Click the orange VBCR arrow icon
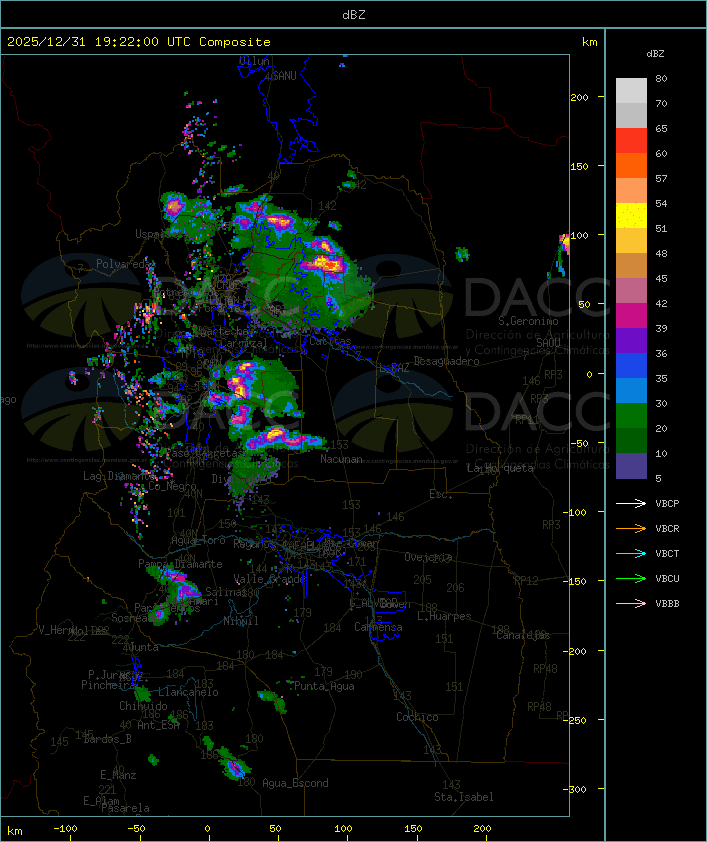This screenshot has height=842, width=707. pos(631,528)
